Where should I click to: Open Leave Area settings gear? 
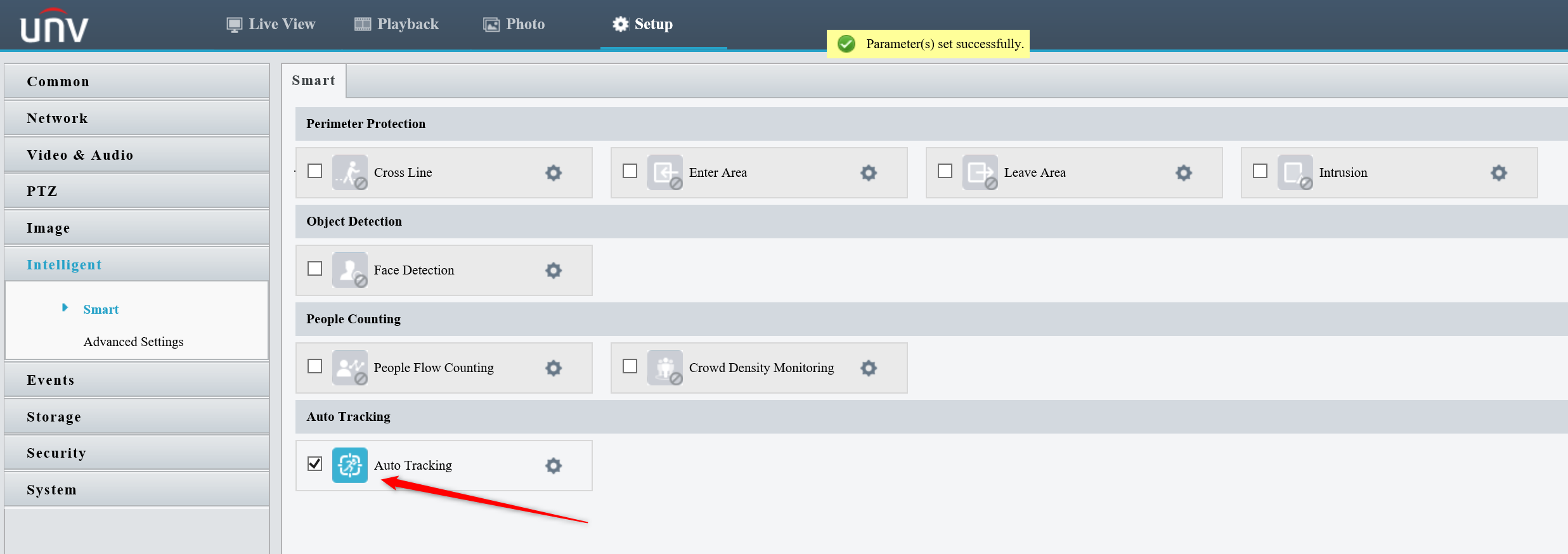[x=1184, y=172]
